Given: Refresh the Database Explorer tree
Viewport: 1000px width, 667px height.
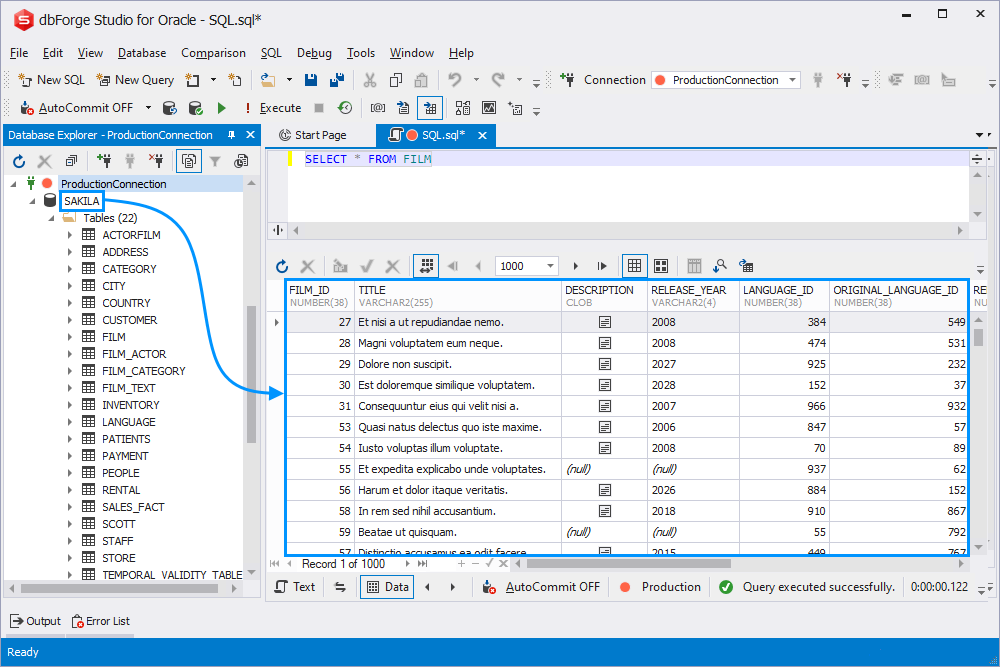Looking at the screenshot, I should pos(18,160).
